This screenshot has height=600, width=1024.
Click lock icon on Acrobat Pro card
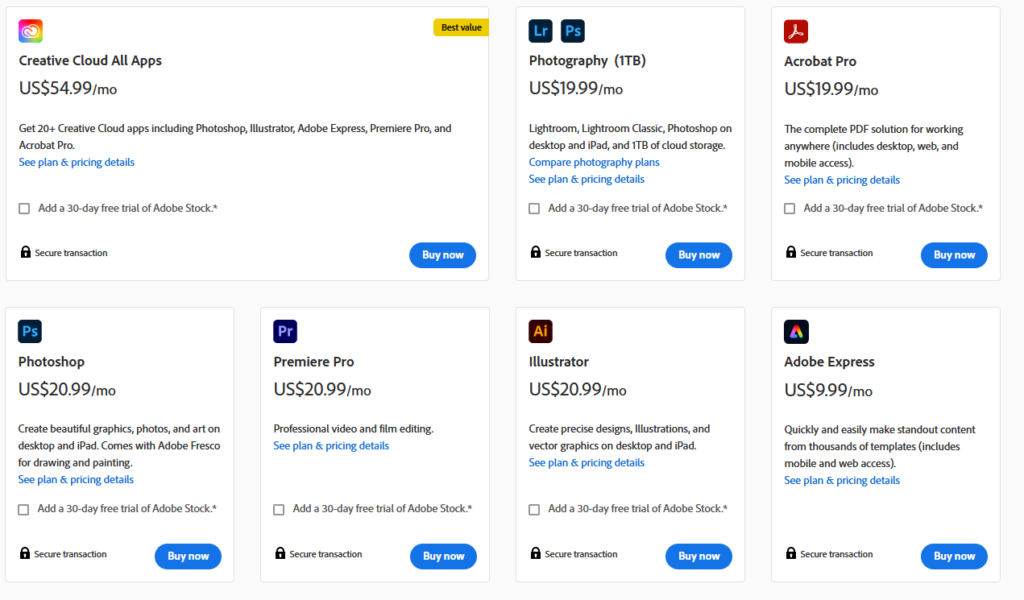pos(791,252)
